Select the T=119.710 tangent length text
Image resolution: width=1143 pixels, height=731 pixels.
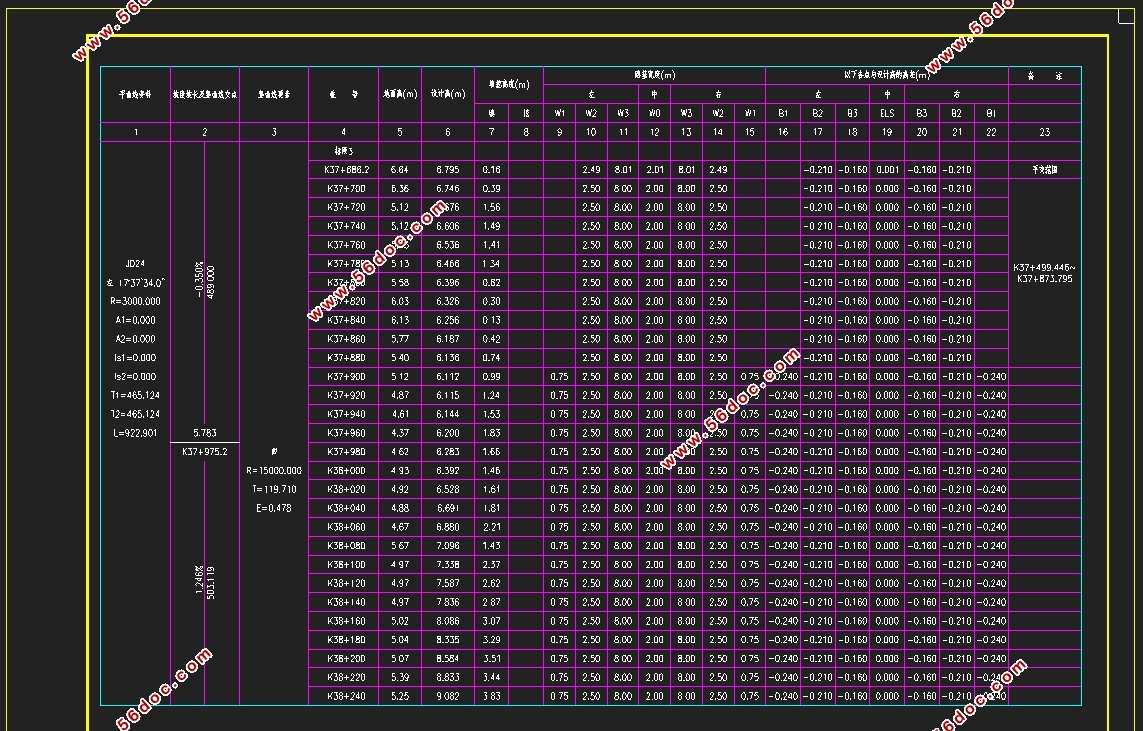click(x=273, y=490)
